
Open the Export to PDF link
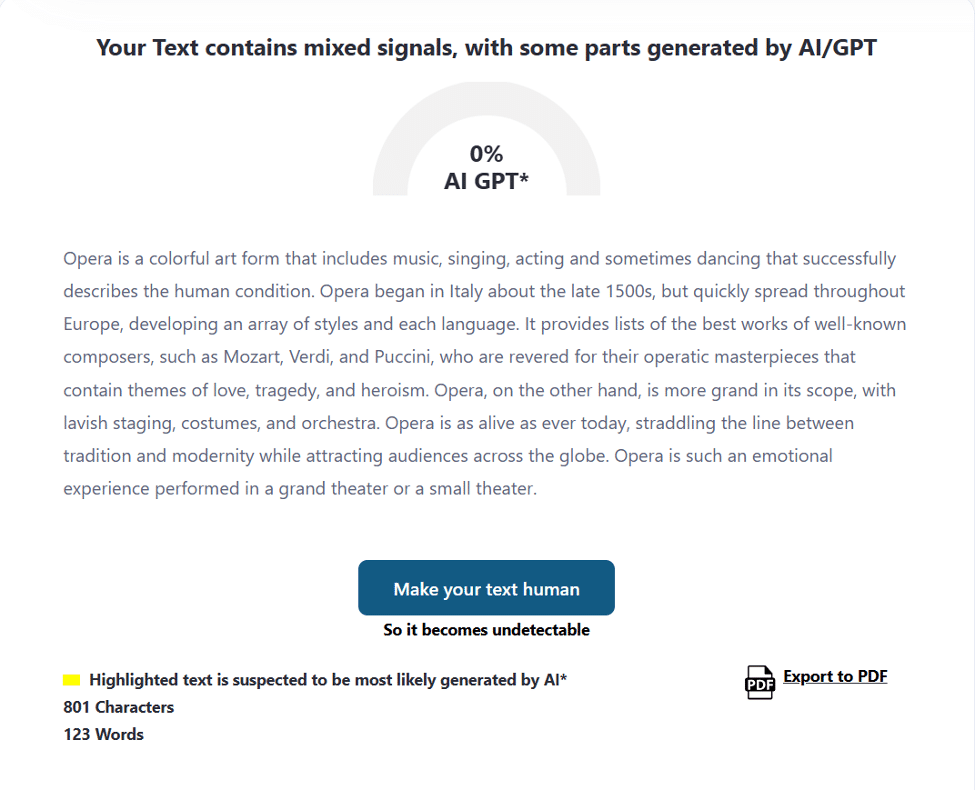[x=835, y=676]
